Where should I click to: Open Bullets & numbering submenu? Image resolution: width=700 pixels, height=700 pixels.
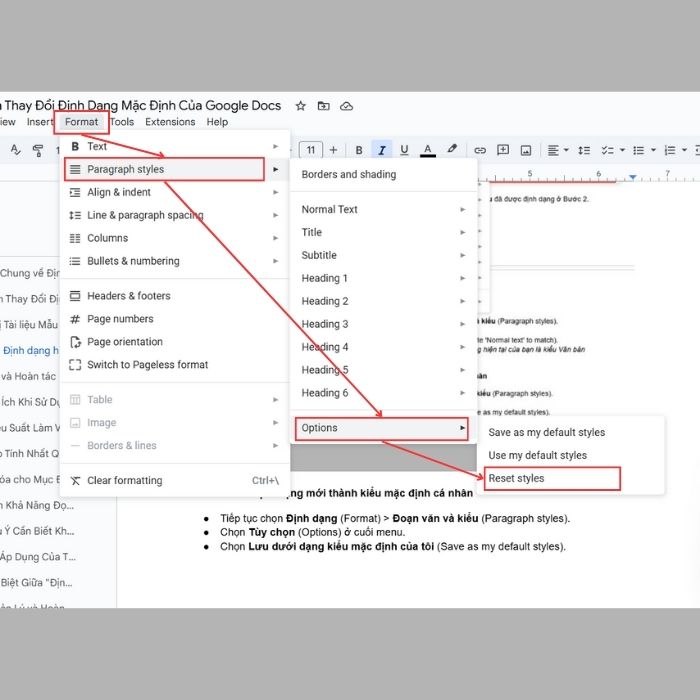click(175, 261)
